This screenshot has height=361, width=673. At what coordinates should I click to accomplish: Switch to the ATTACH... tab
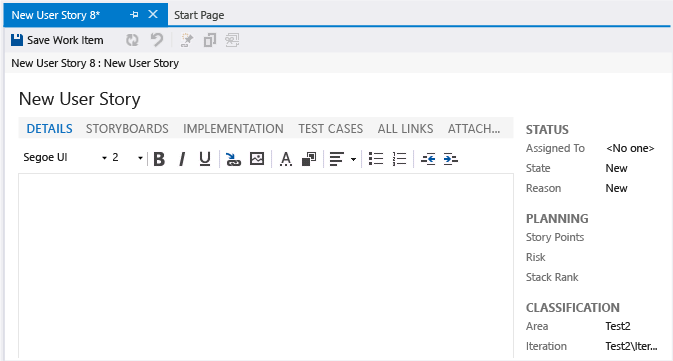(x=474, y=129)
